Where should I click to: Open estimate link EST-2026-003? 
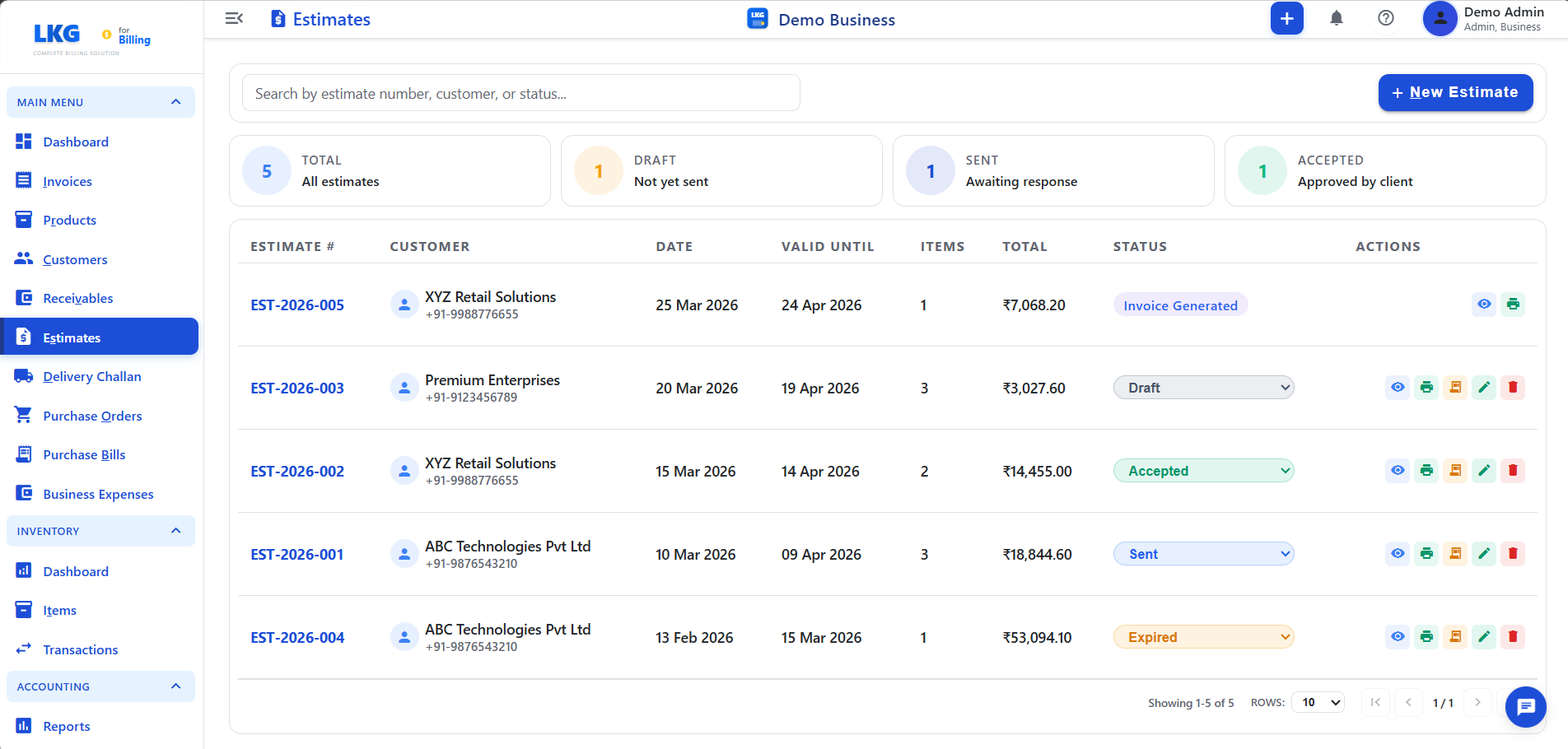[x=297, y=388]
